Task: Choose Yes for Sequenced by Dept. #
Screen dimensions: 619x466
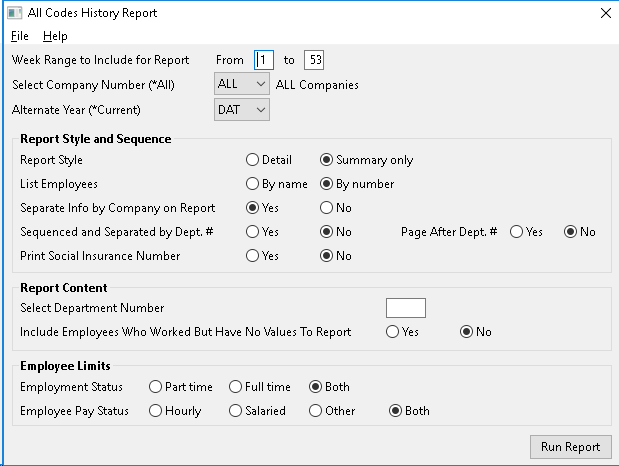Action: (x=262, y=232)
